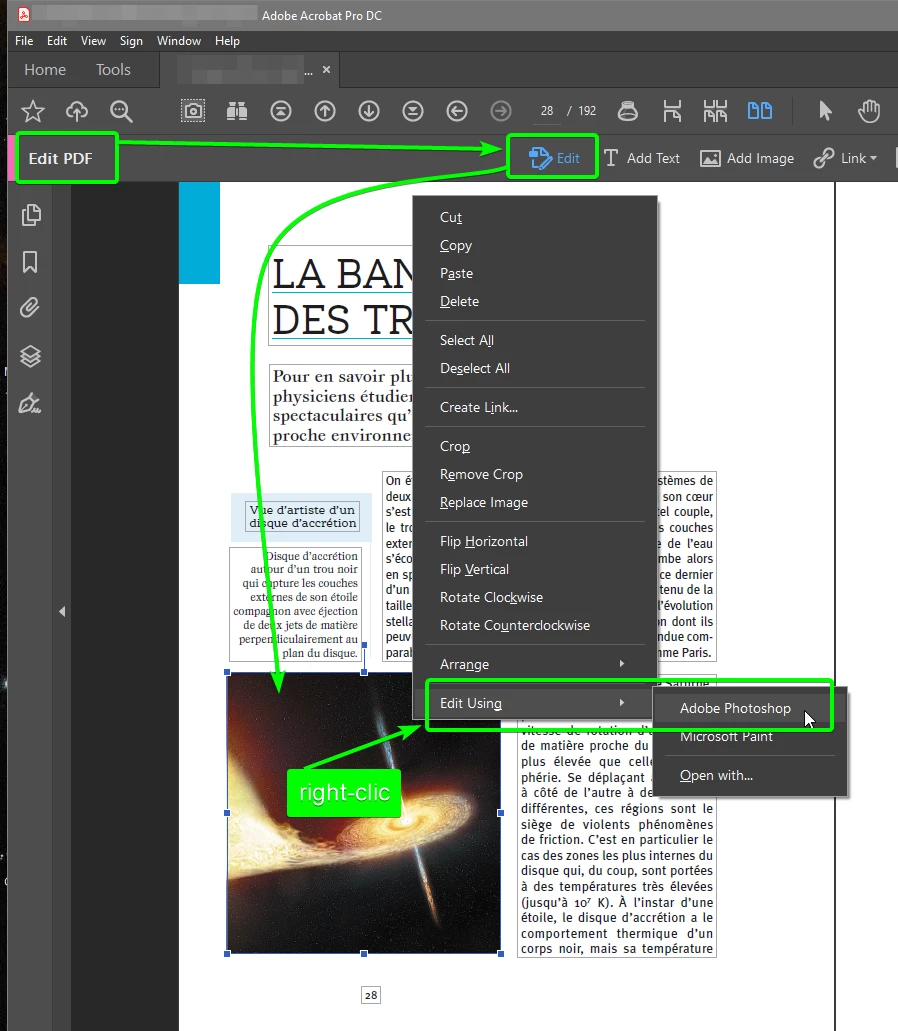Open the Edit menu in menu bar
The width and height of the screenshot is (898, 1031).
tap(57, 41)
